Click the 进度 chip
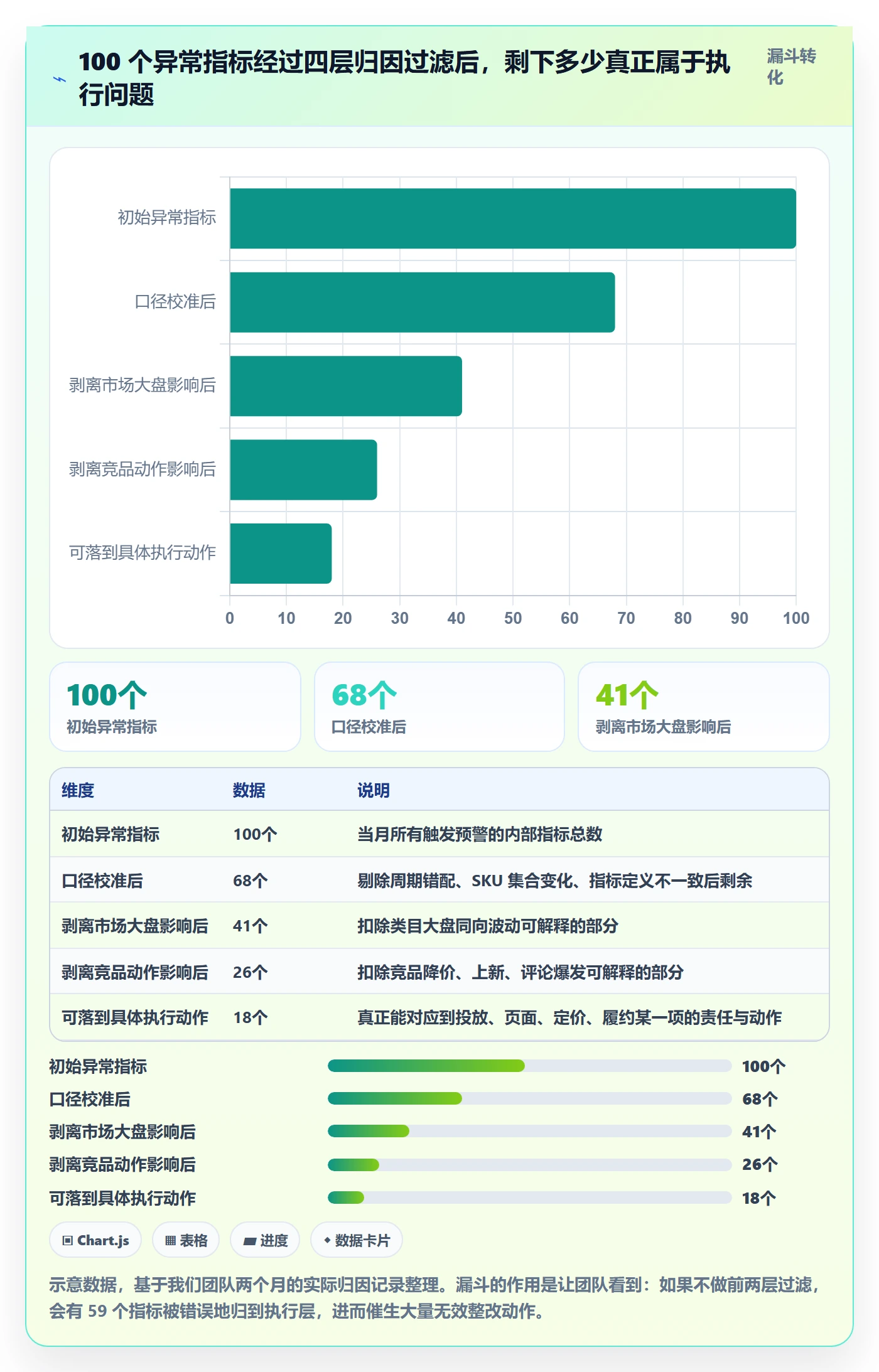879x1372 pixels. tap(265, 1240)
